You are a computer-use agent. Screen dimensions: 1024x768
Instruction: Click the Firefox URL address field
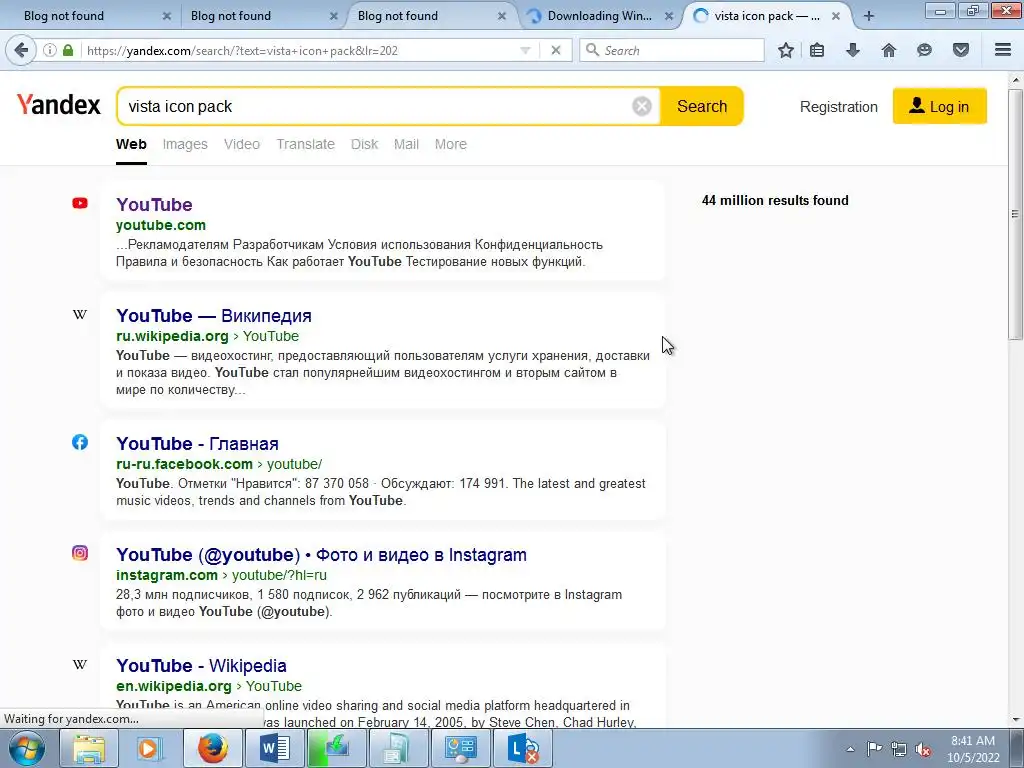click(x=300, y=50)
